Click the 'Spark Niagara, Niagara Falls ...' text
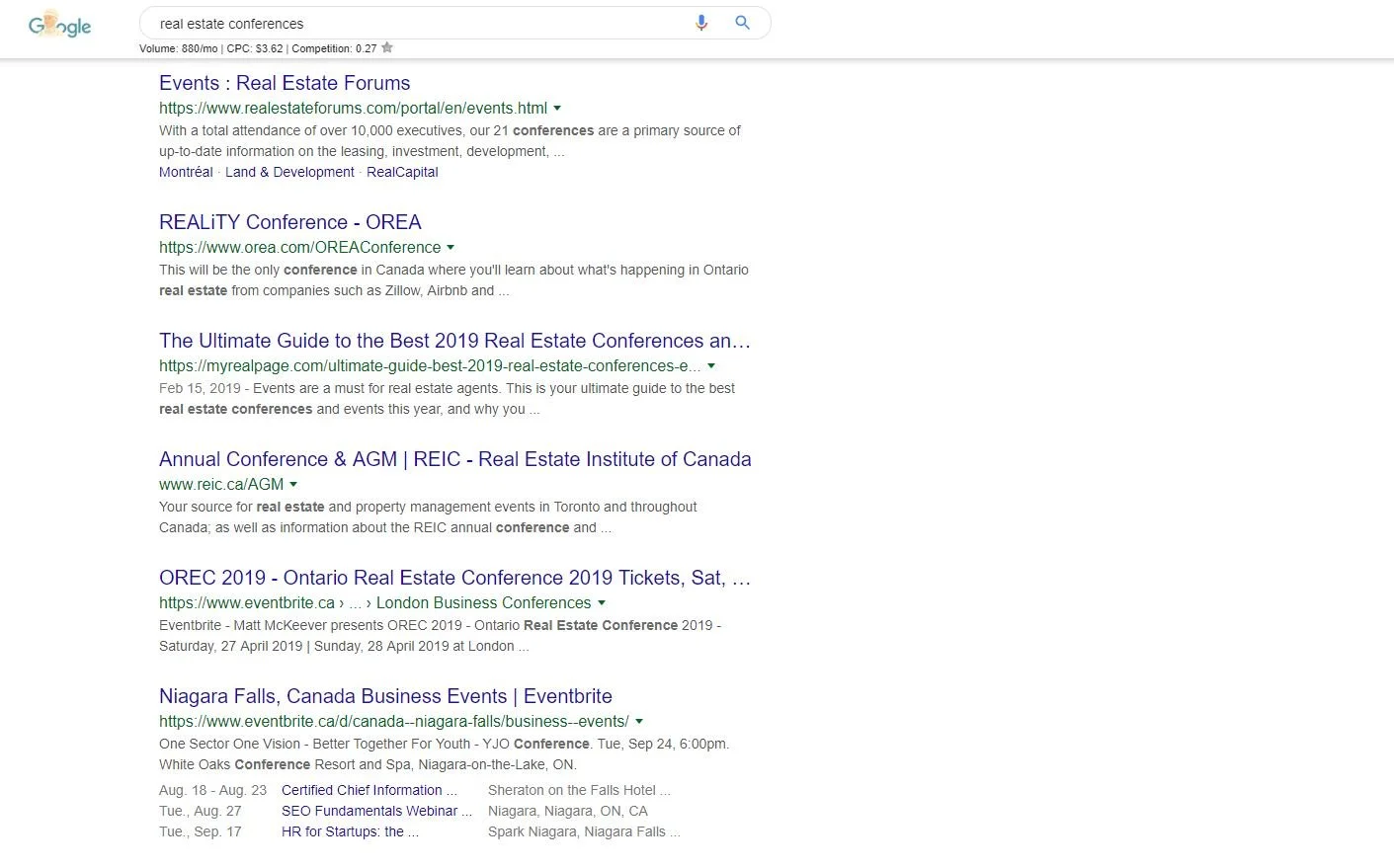Viewport: 1394px width, 868px height. (584, 831)
